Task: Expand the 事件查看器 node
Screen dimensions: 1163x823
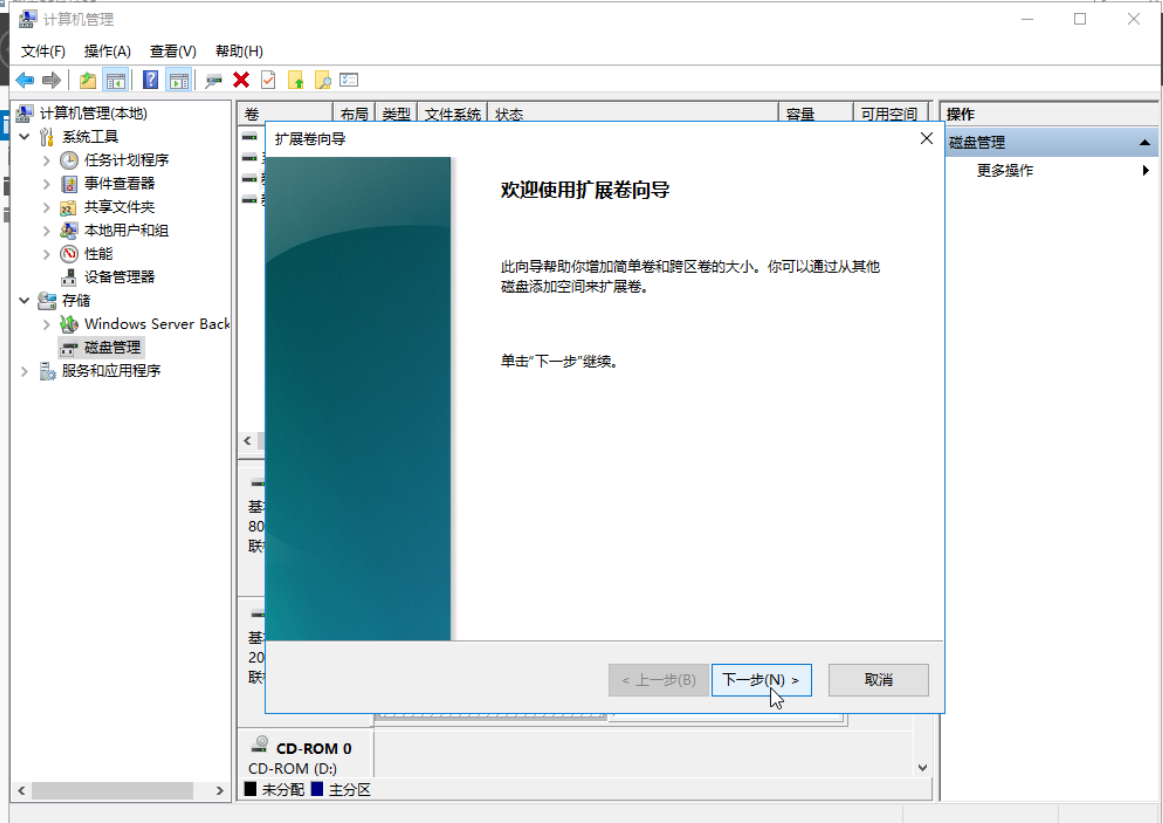Action: coord(46,184)
